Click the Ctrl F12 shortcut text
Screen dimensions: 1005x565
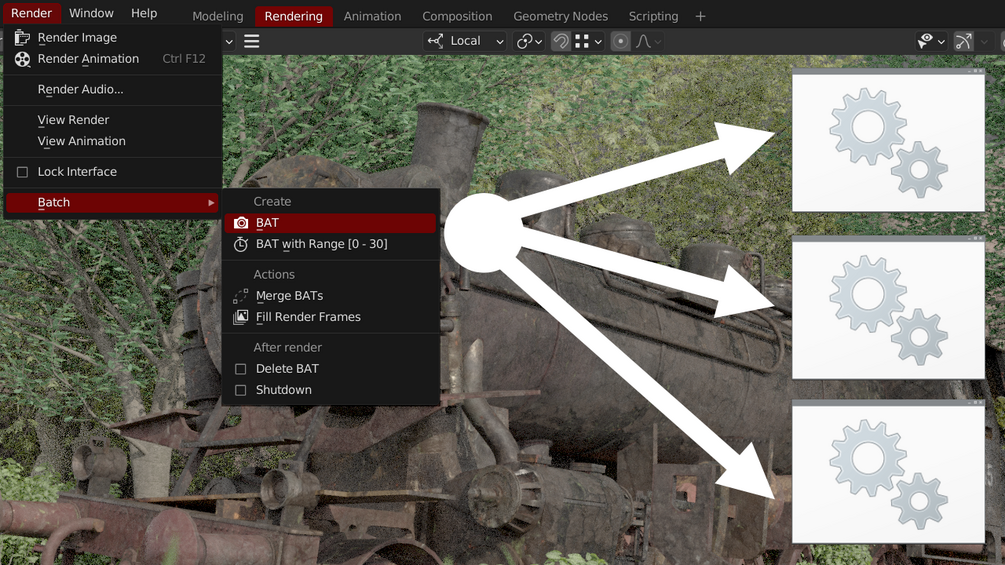coord(184,59)
